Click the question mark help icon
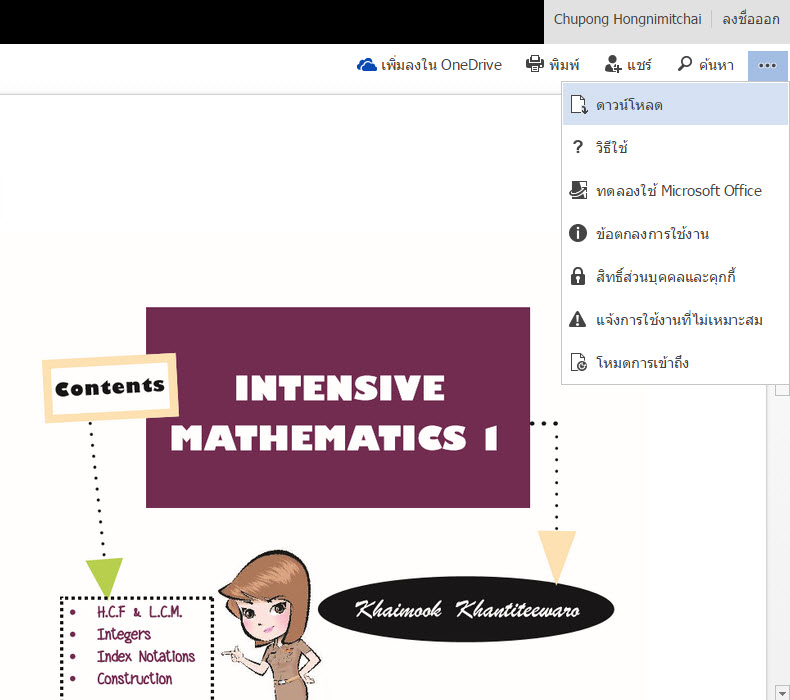The width and height of the screenshot is (790, 700). tap(578, 147)
